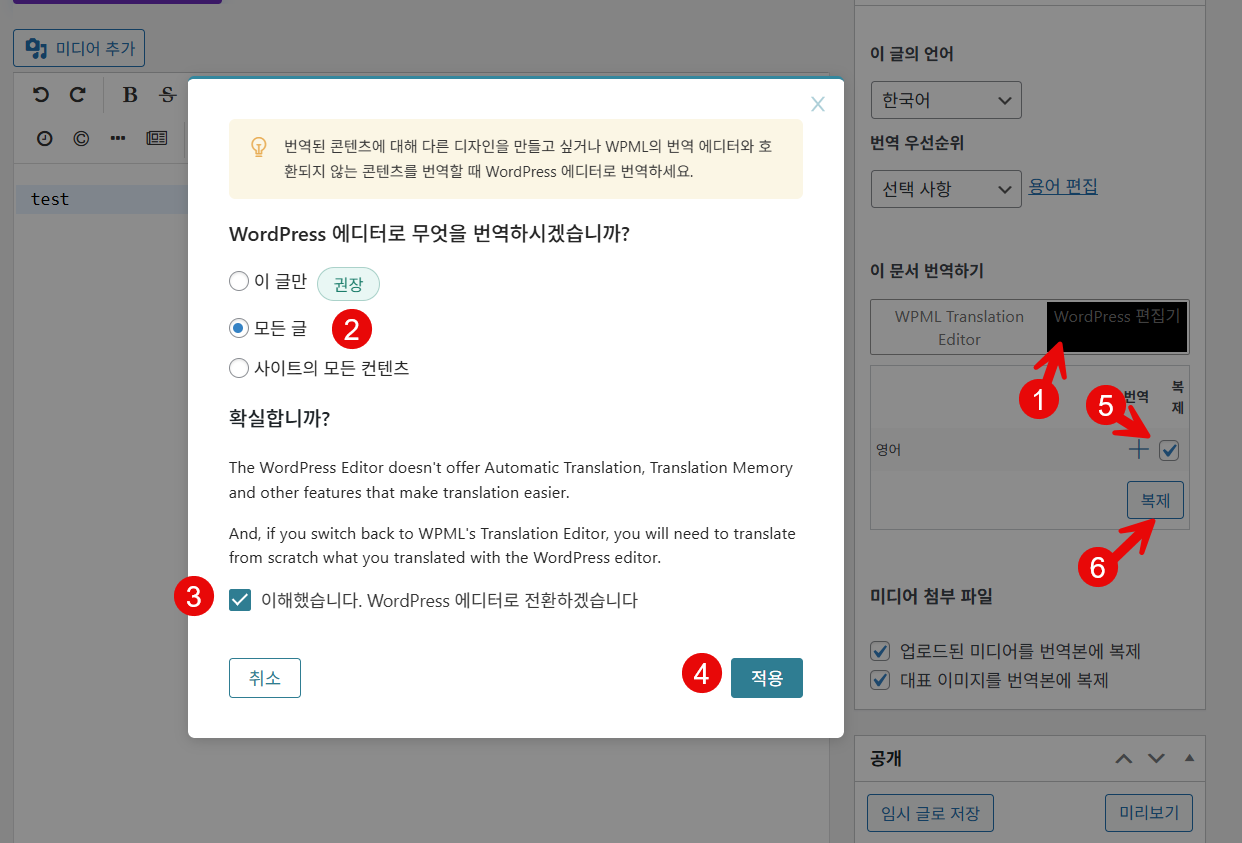This screenshot has height=843, width=1242.
Task: Select 사이트의 모든 컨텐츠 radio option
Action: 238,368
